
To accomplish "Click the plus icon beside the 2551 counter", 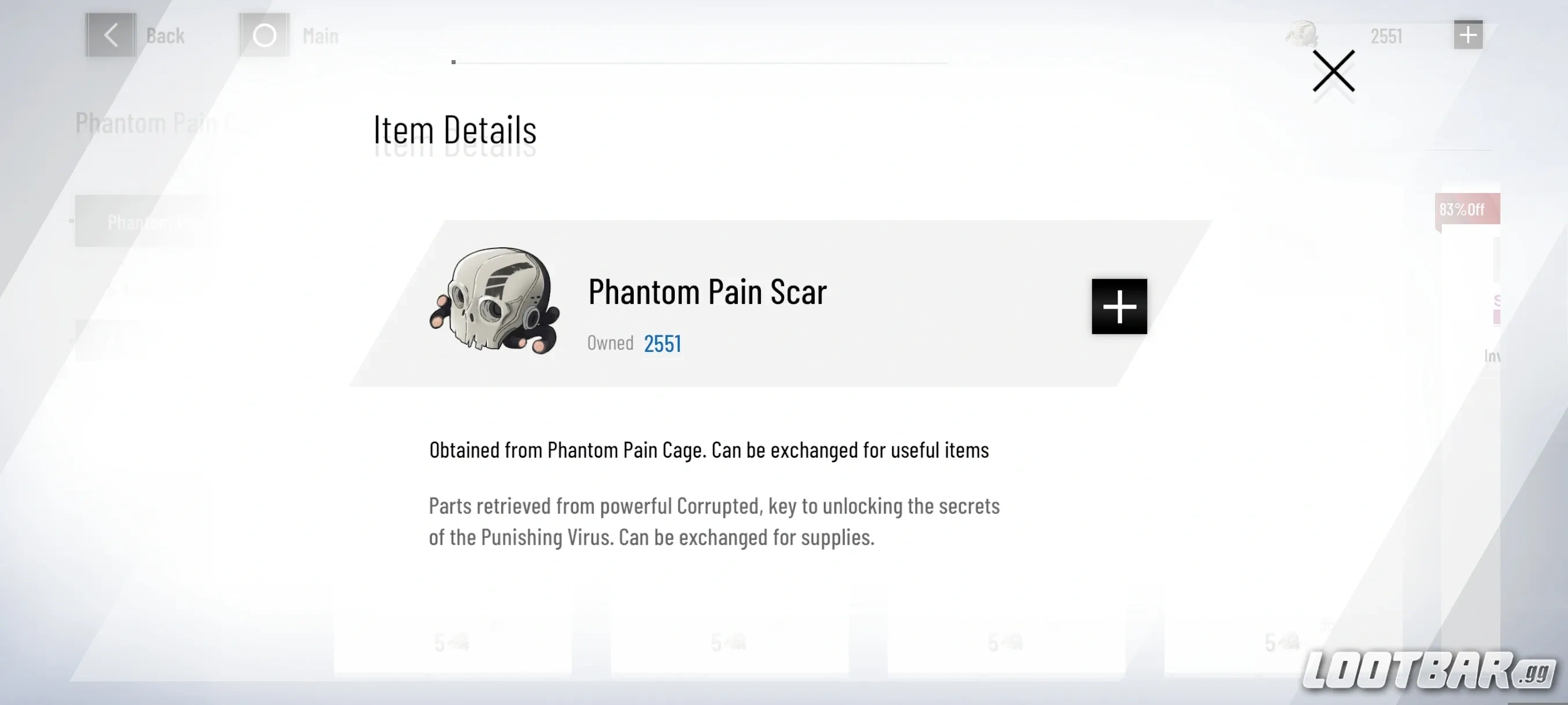I will 1469,35.
